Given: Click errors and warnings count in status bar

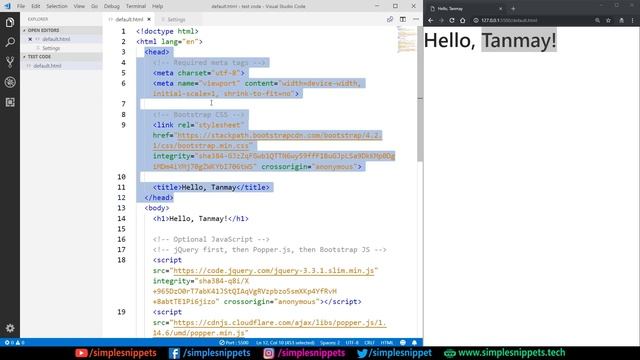Looking at the screenshot, I should click(14, 342).
